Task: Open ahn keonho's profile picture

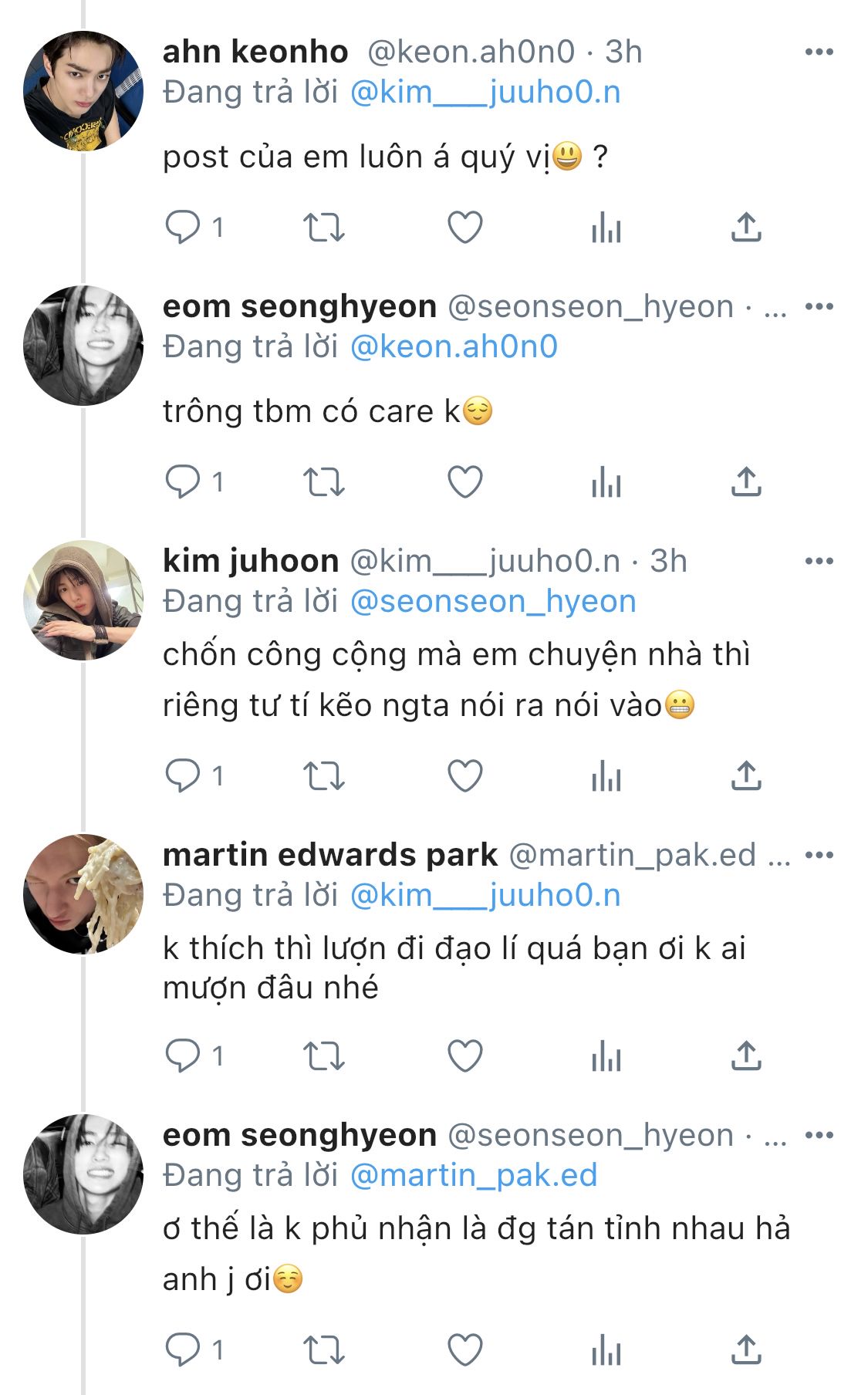Action: pos(83,91)
